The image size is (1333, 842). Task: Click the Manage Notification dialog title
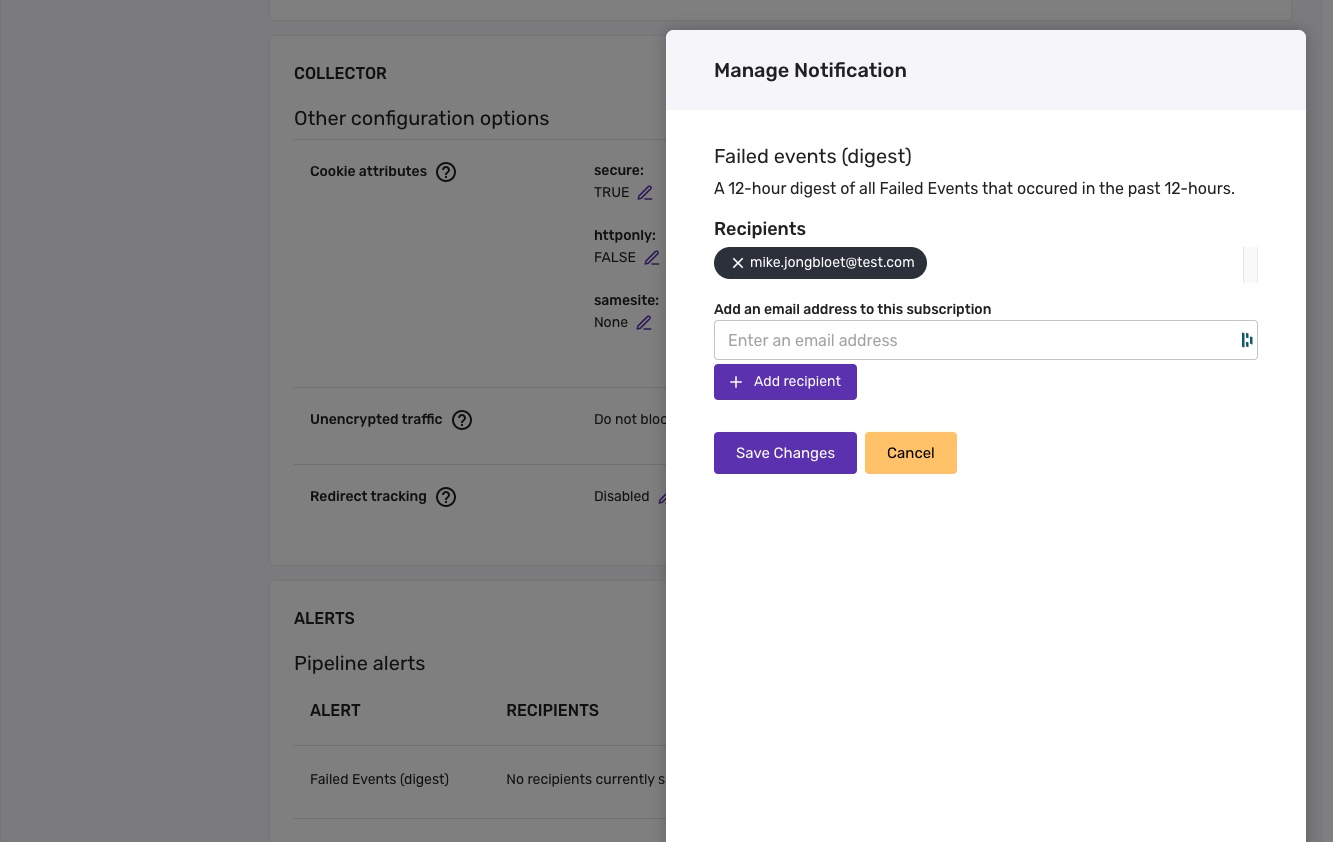tap(810, 70)
